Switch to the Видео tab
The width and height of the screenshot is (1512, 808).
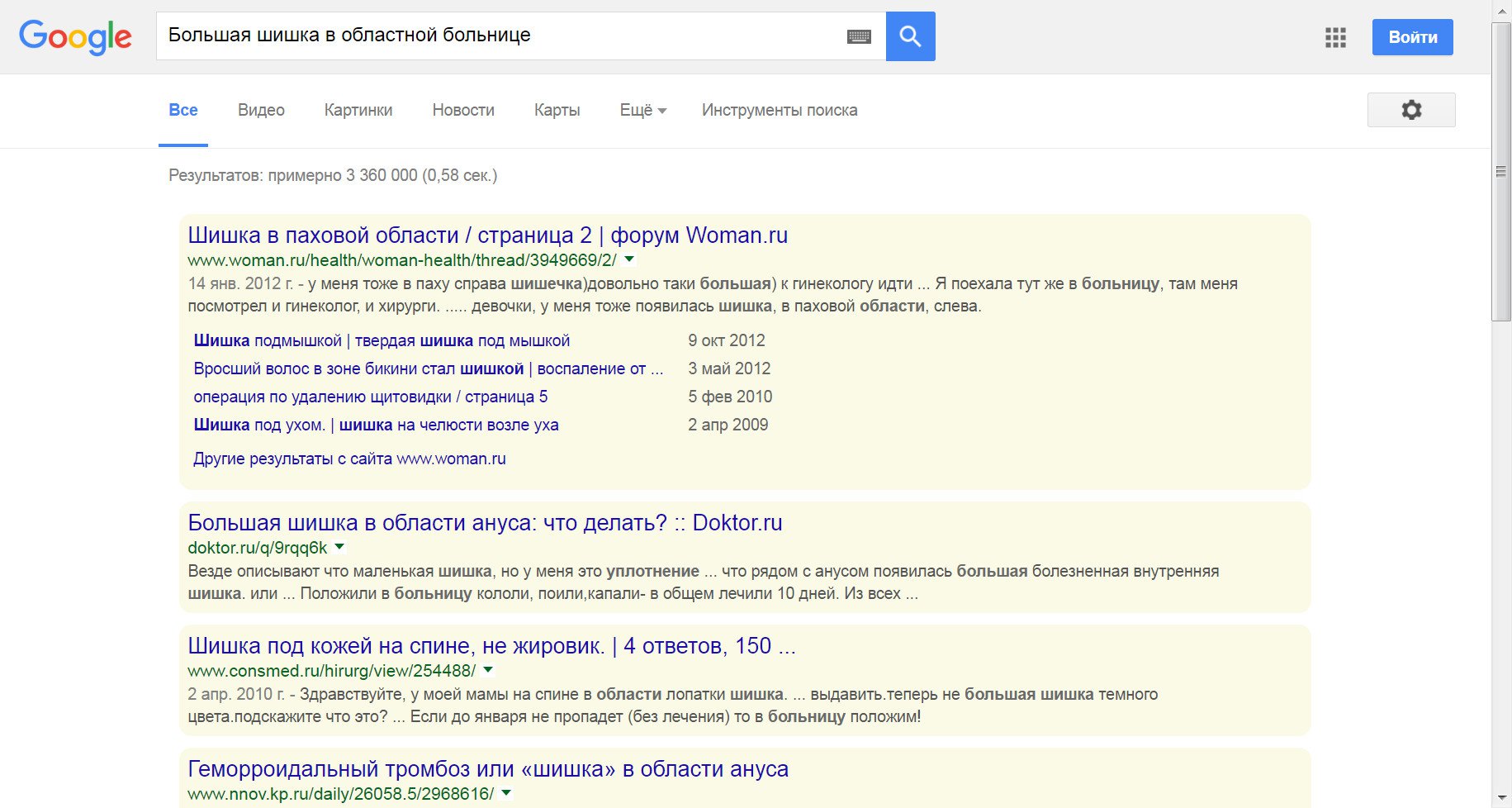point(261,110)
